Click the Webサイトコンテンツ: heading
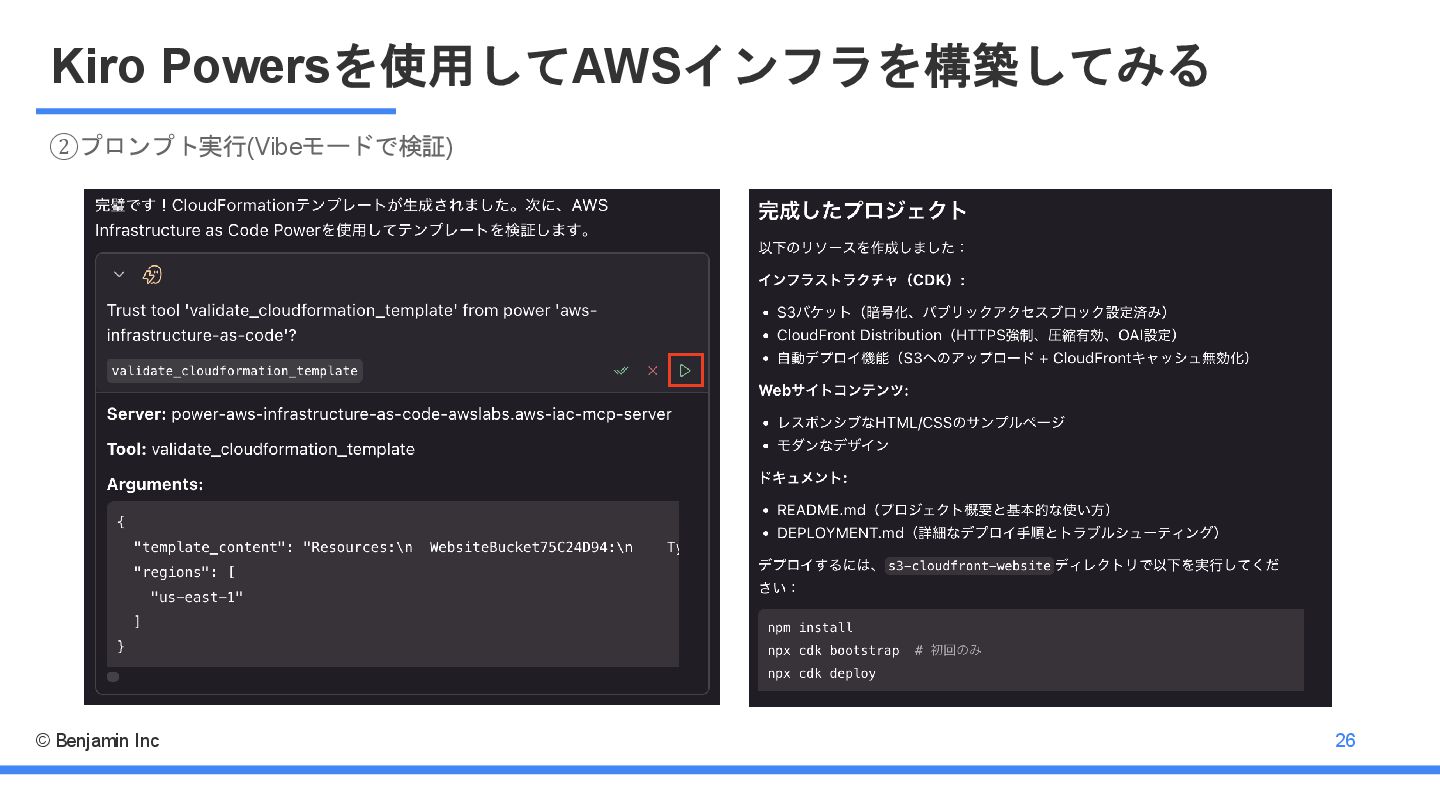 click(x=833, y=390)
